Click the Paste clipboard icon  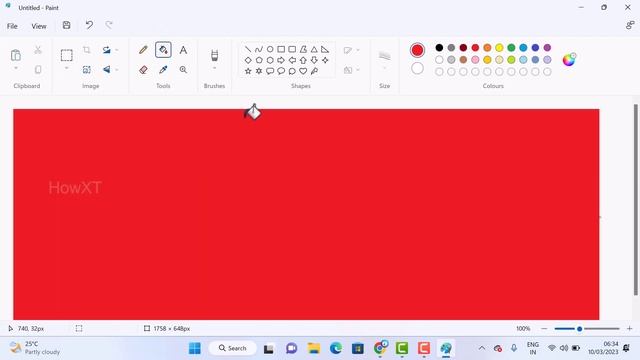[16, 55]
